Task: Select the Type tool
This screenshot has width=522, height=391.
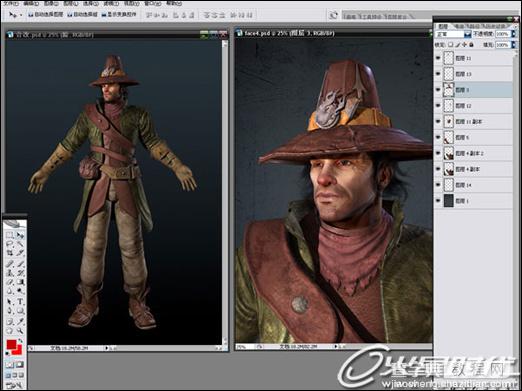Action: point(21,302)
